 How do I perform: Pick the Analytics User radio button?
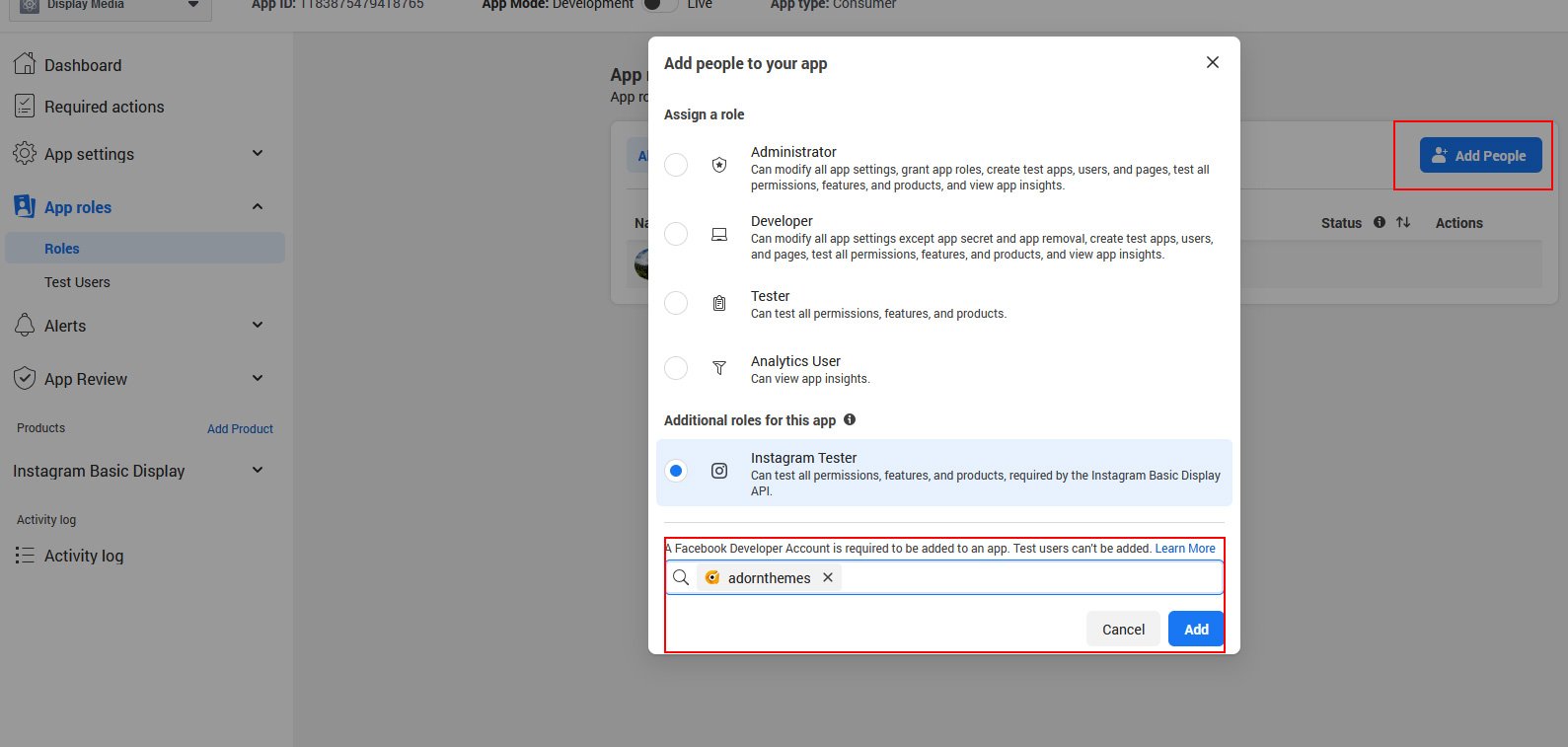(676, 368)
